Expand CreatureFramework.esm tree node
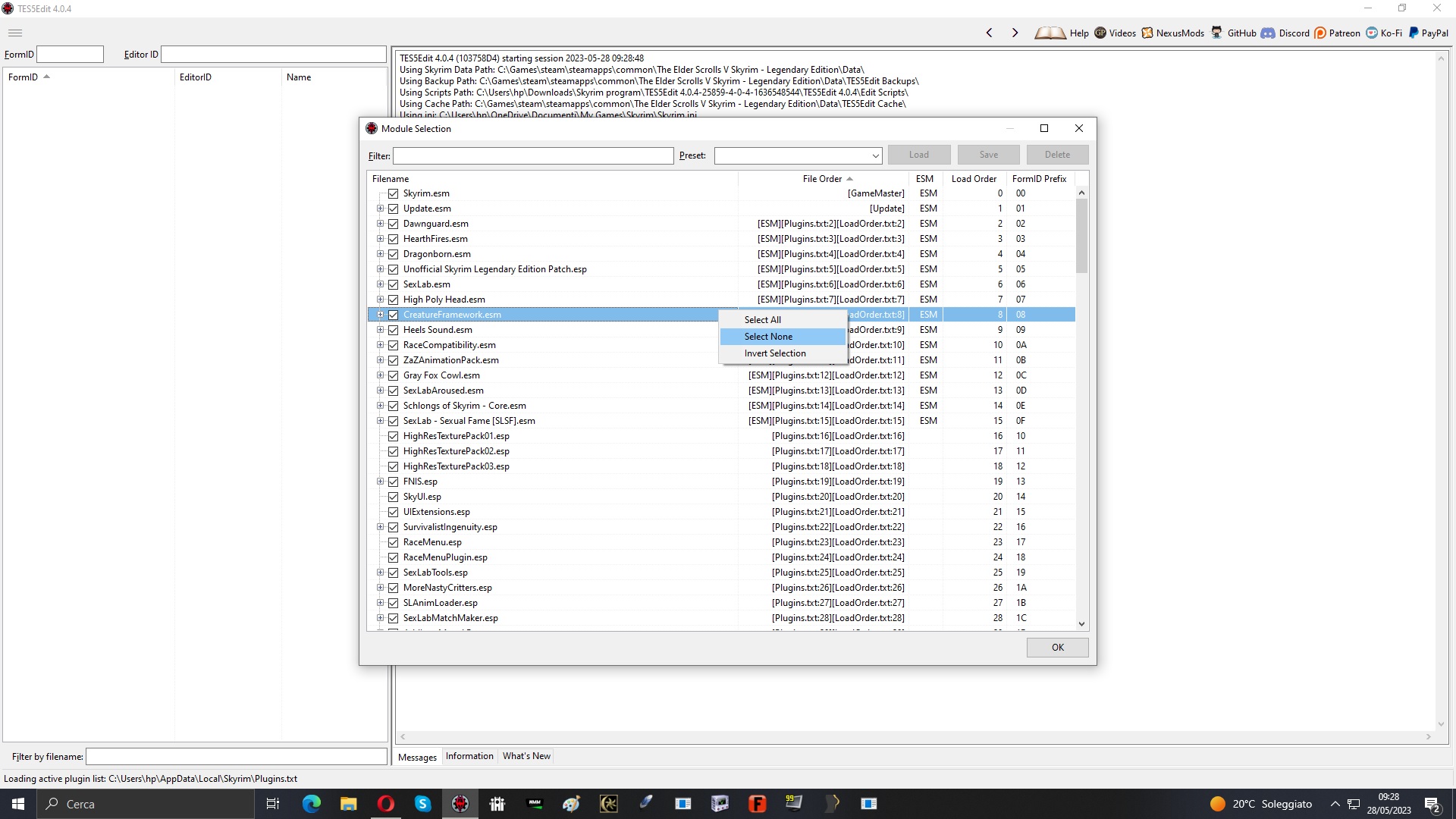Image resolution: width=1456 pixels, height=819 pixels. [x=380, y=315]
